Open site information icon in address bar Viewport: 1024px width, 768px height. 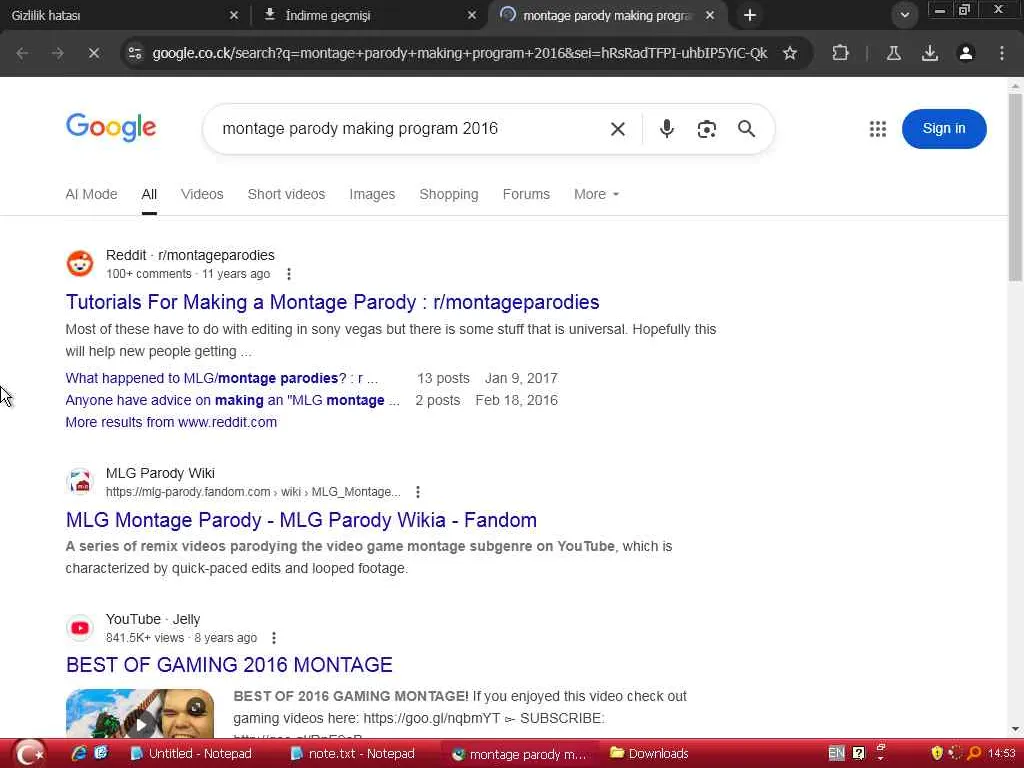click(135, 53)
